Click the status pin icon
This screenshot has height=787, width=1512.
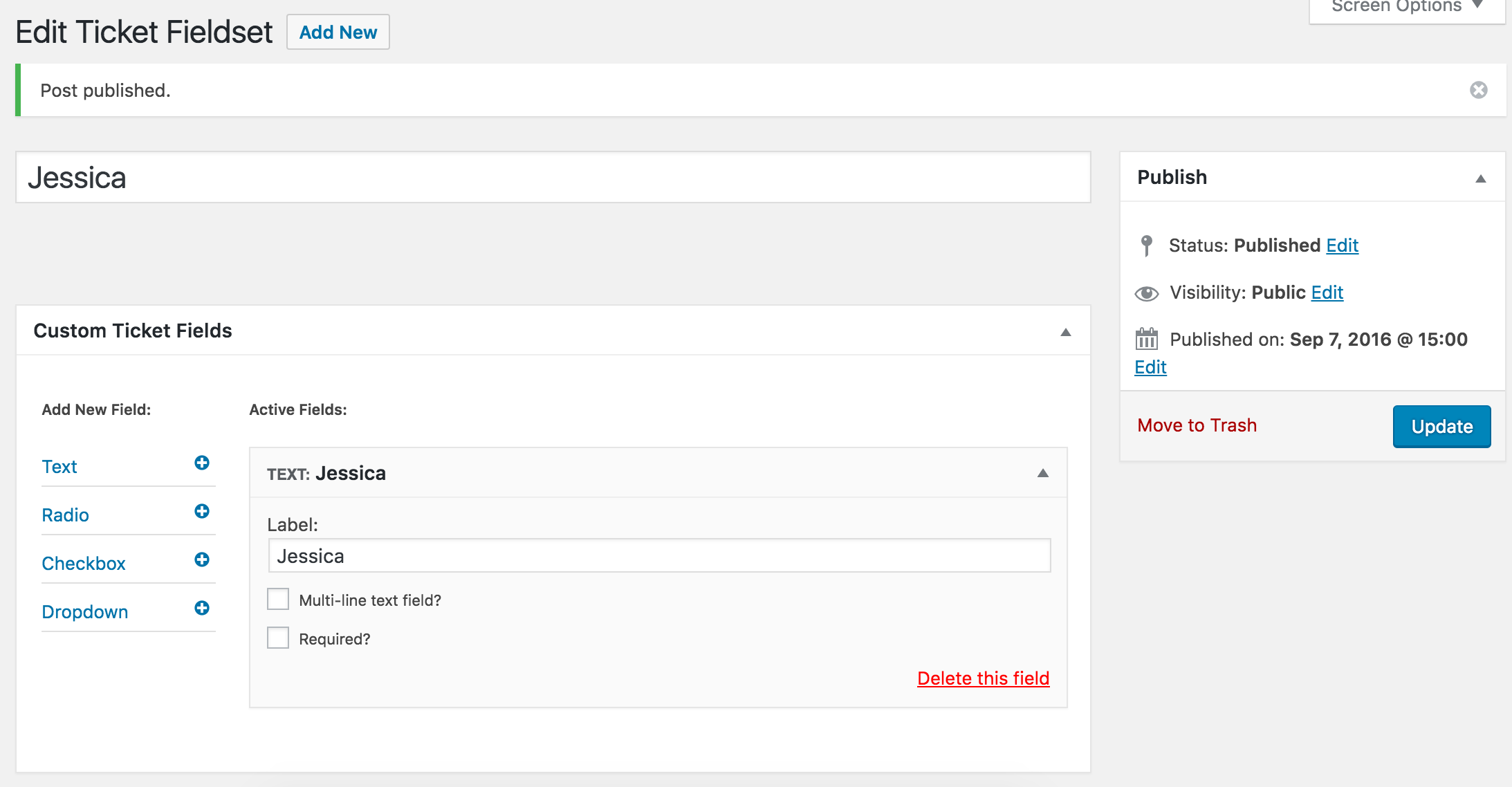(1146, 246)
